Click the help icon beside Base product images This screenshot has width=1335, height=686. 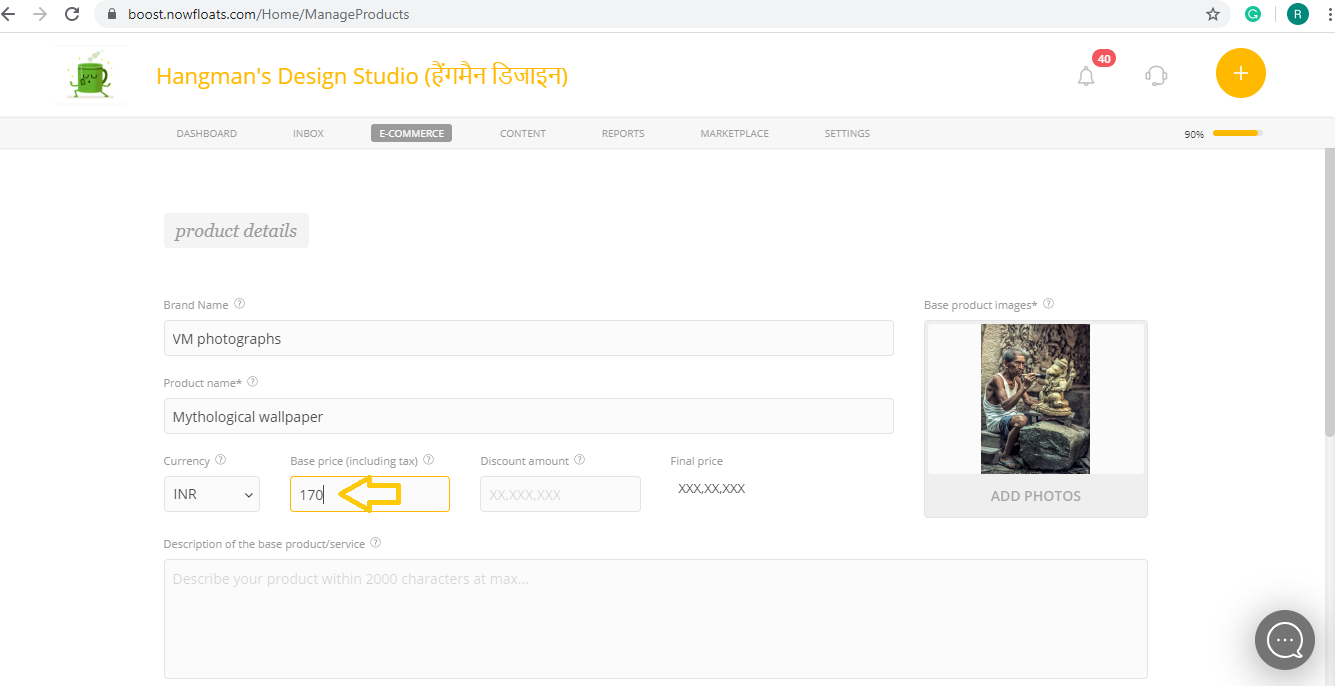pyautogui.click(x=1048, y=304)
